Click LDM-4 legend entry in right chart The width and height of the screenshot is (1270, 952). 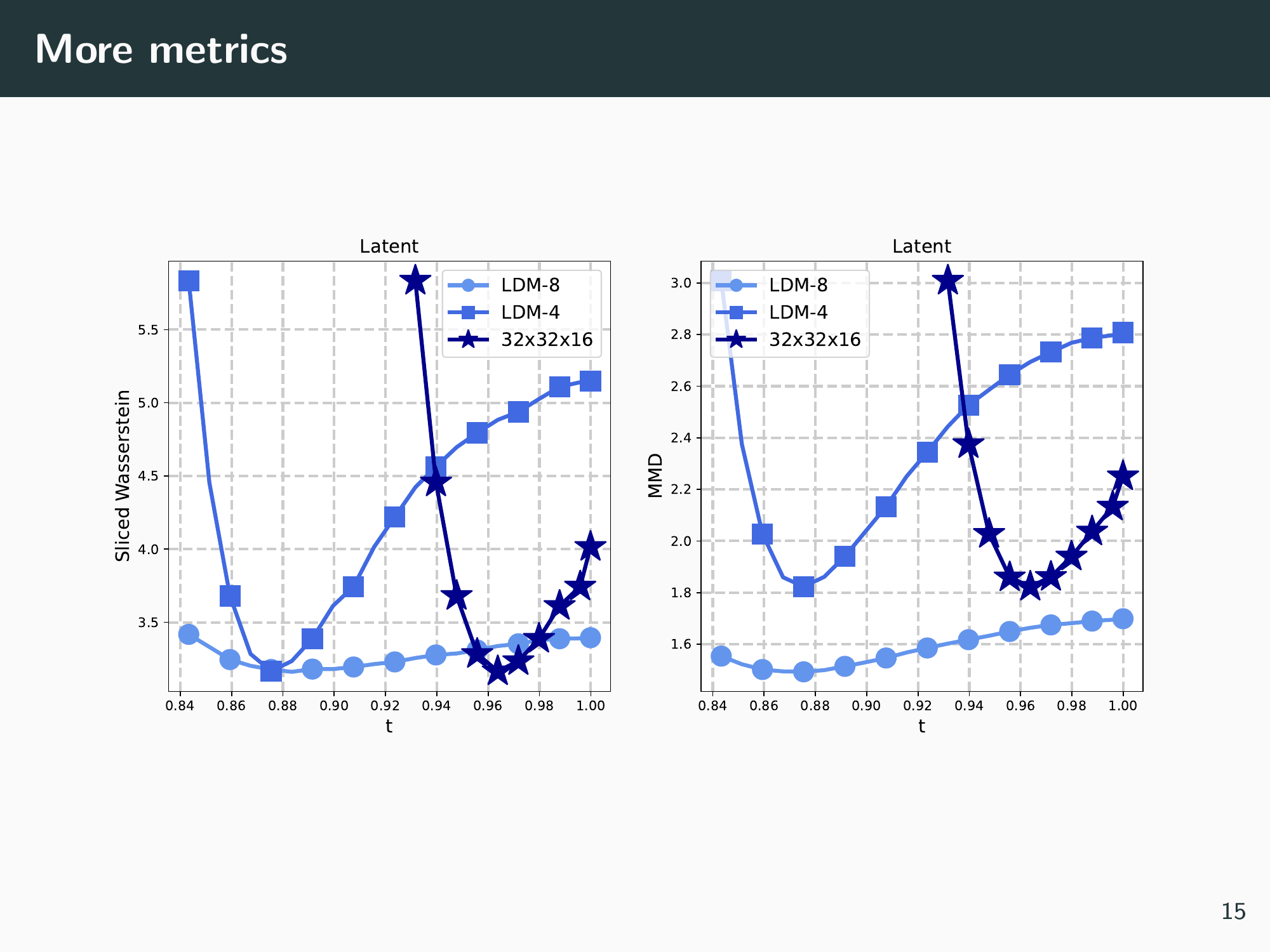772,312
